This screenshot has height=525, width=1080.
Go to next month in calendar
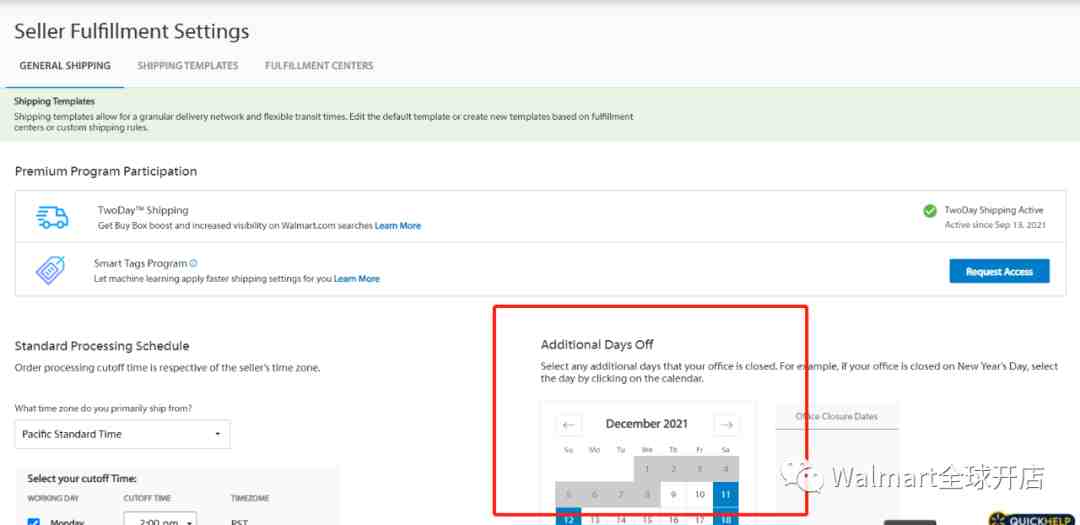(x=726, y=424)
